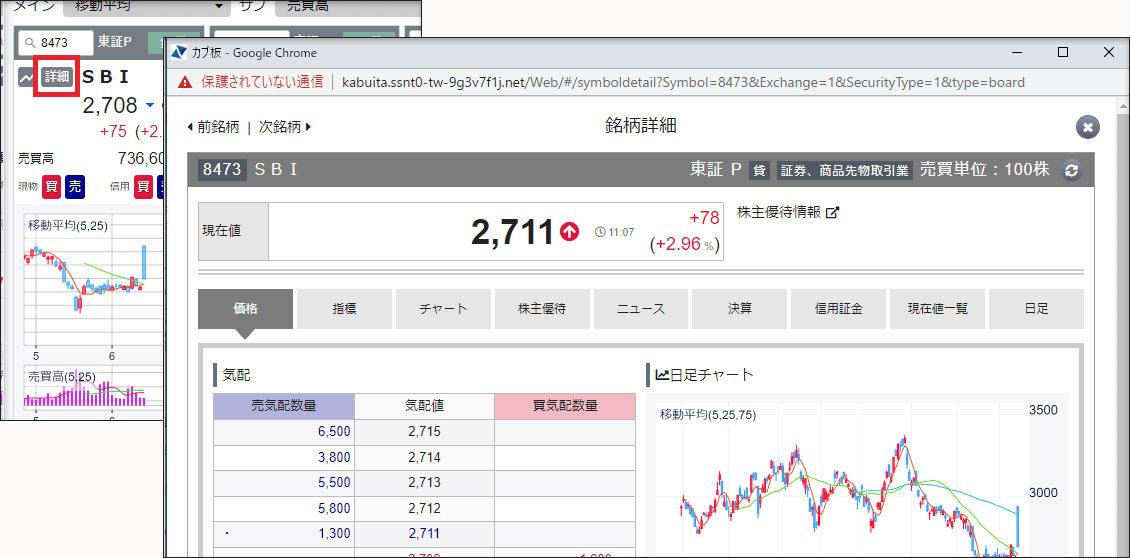Close the 銘柄詳細 panel with round X

tap(1087, 128)
